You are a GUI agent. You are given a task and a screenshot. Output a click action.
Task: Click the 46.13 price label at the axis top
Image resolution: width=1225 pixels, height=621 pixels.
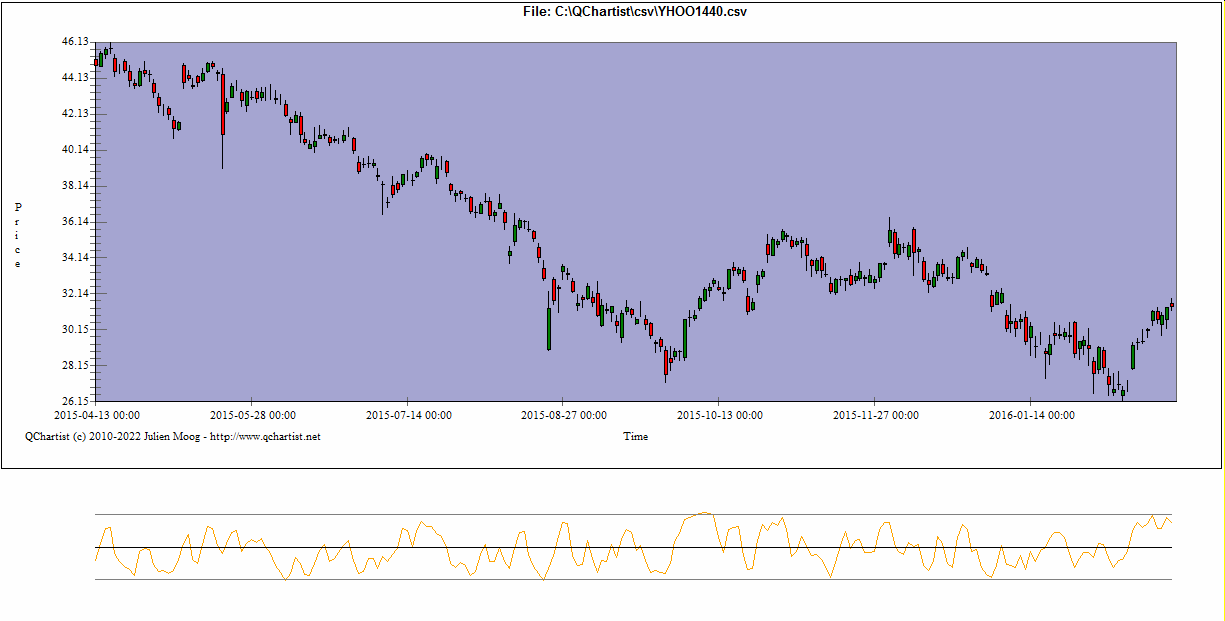75,42
